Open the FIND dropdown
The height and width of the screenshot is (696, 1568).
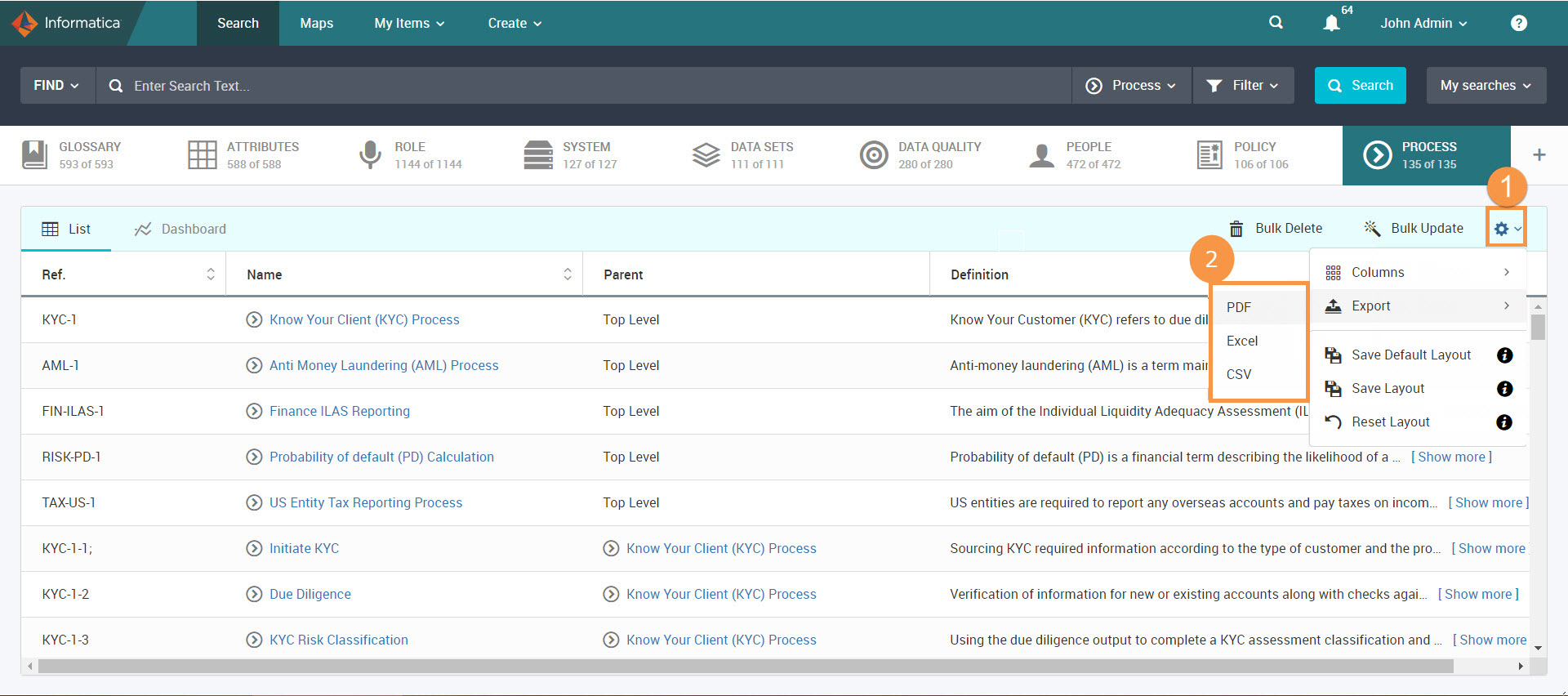pyautogui.click(x=56, y=85)
